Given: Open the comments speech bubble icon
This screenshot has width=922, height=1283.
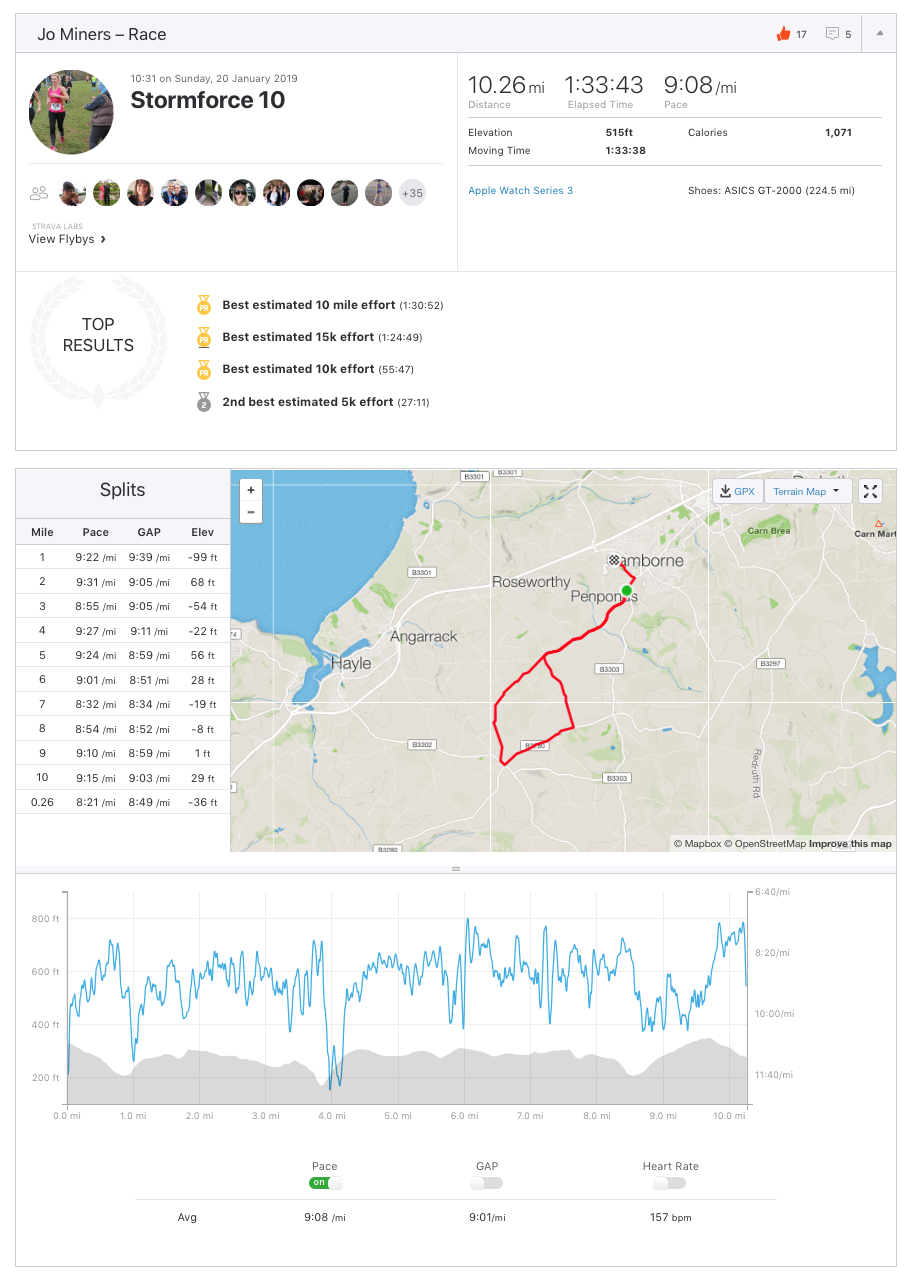Looking at the screenshot, I should click(x=832, y=34).
